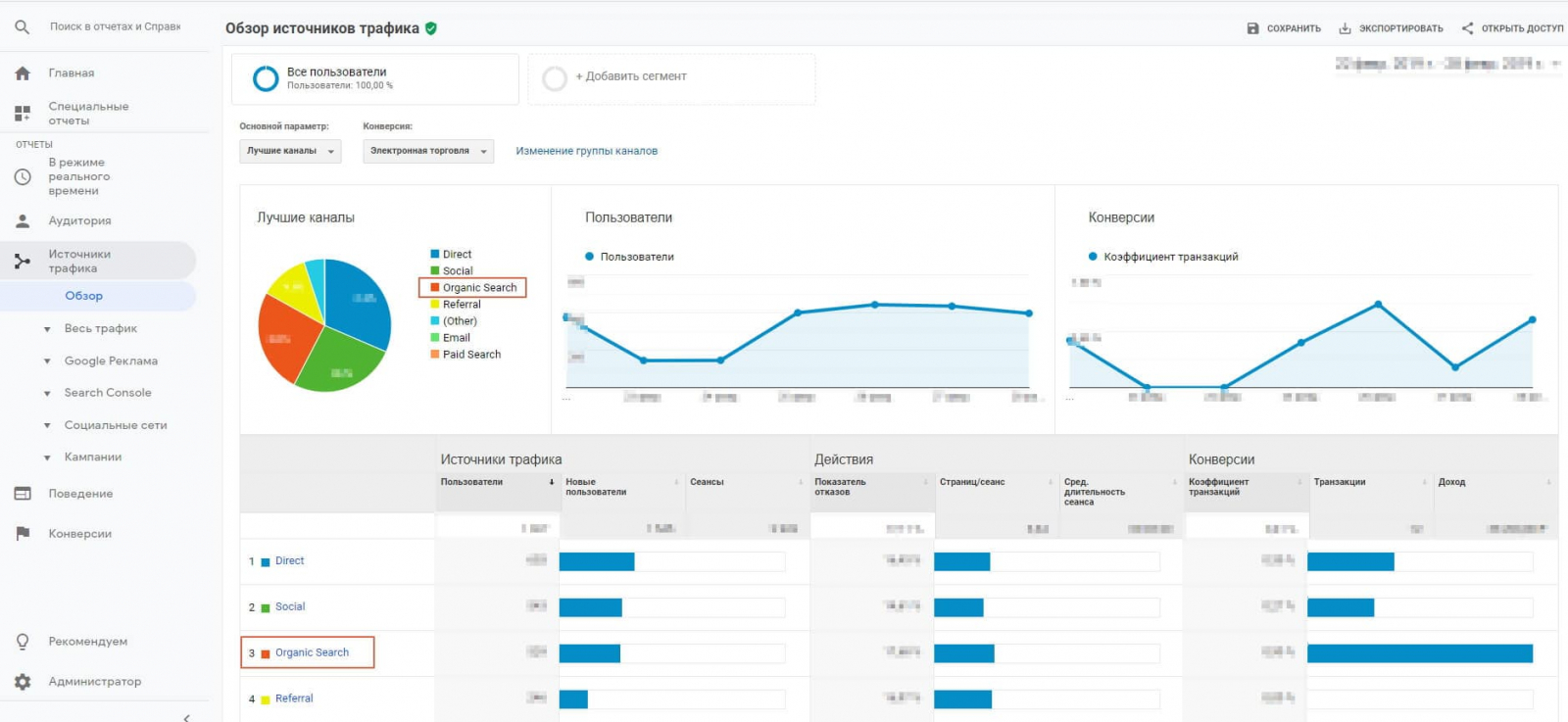Expand the Весь трафик submenu
This screenshot has width=1568, height=722.
pos(100,329)
